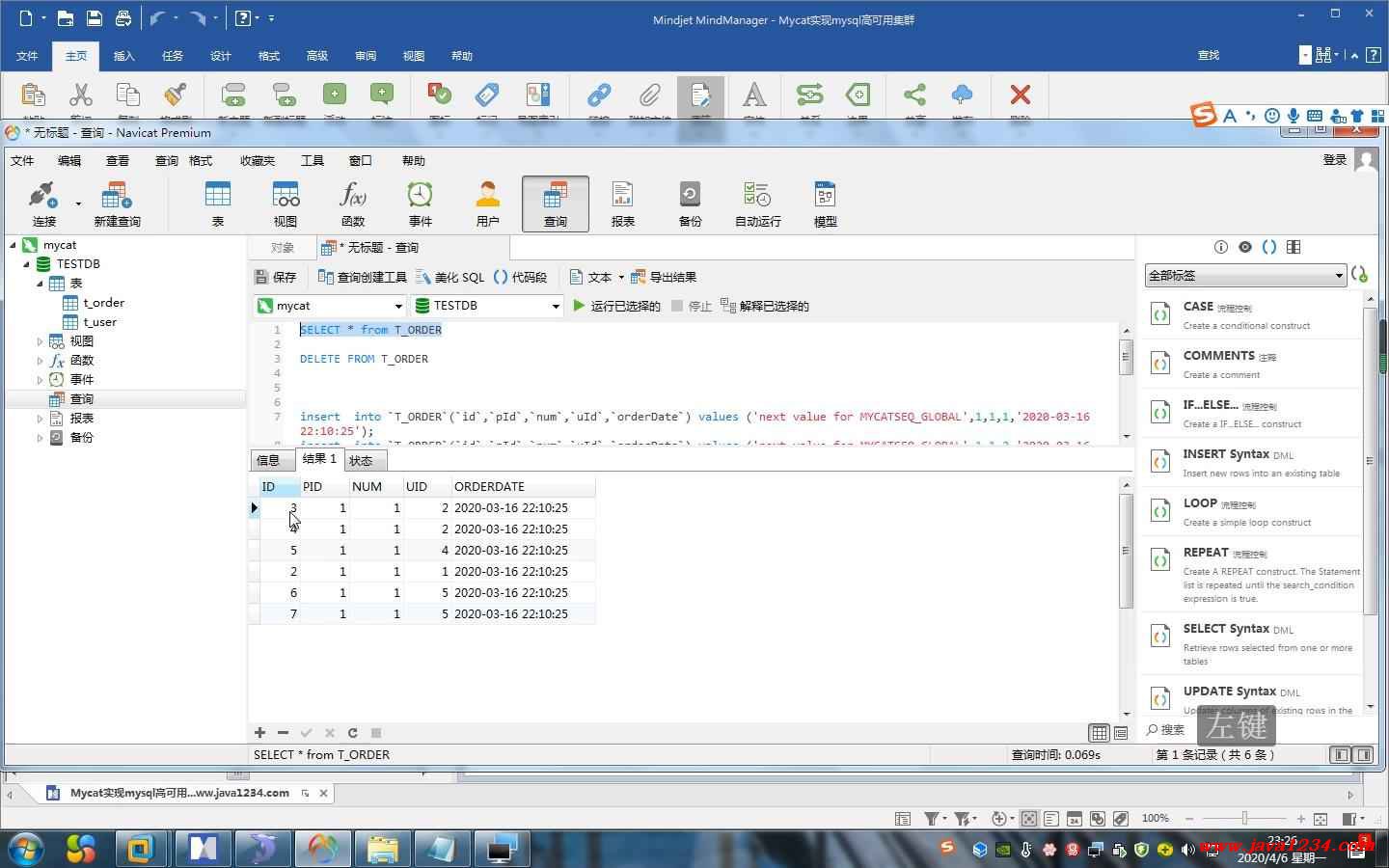This screenshot has width=1389, height=868.
Task: Click the Save (保存) query button
Action: click(x=276, y=277)
